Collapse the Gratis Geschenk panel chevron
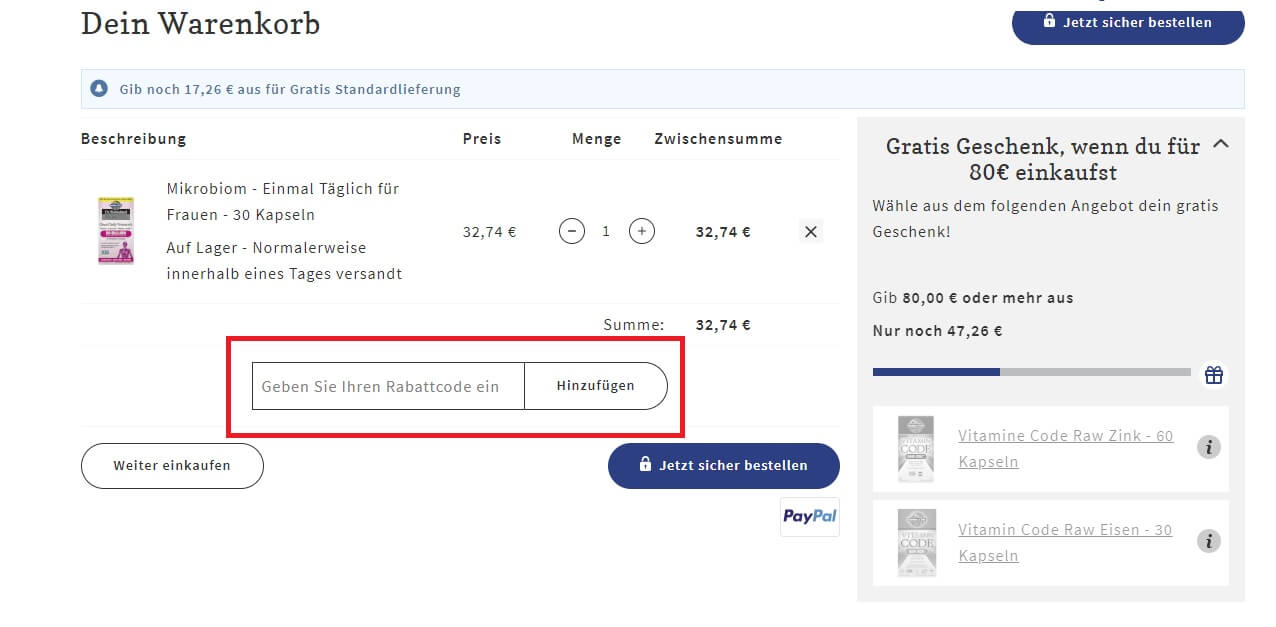Image resolution: width=1276 pixels, height=627 pixels. (1220, 145)
